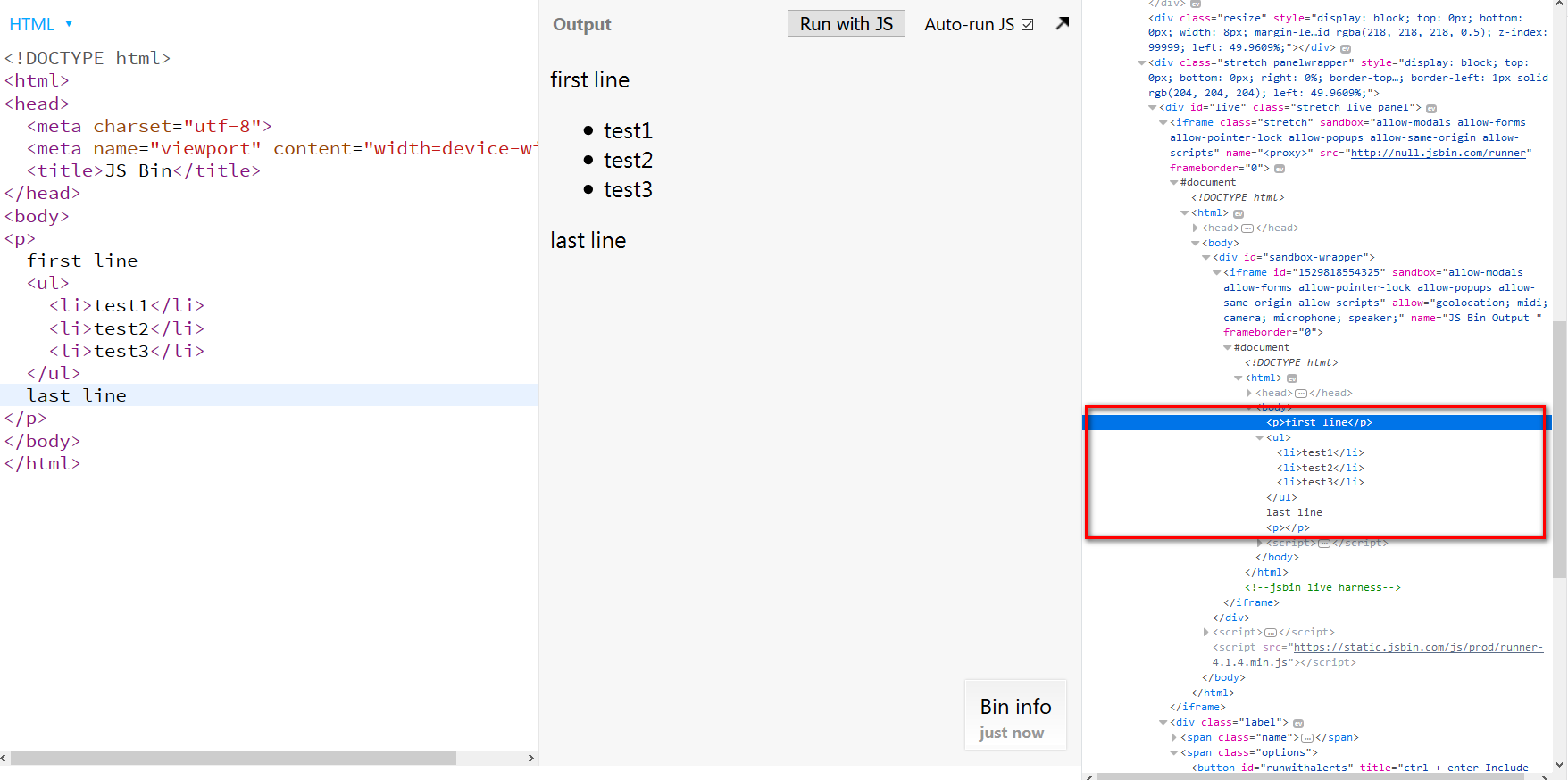Open the Bin info box
1568x780 pixels.
click(1015, 717)
